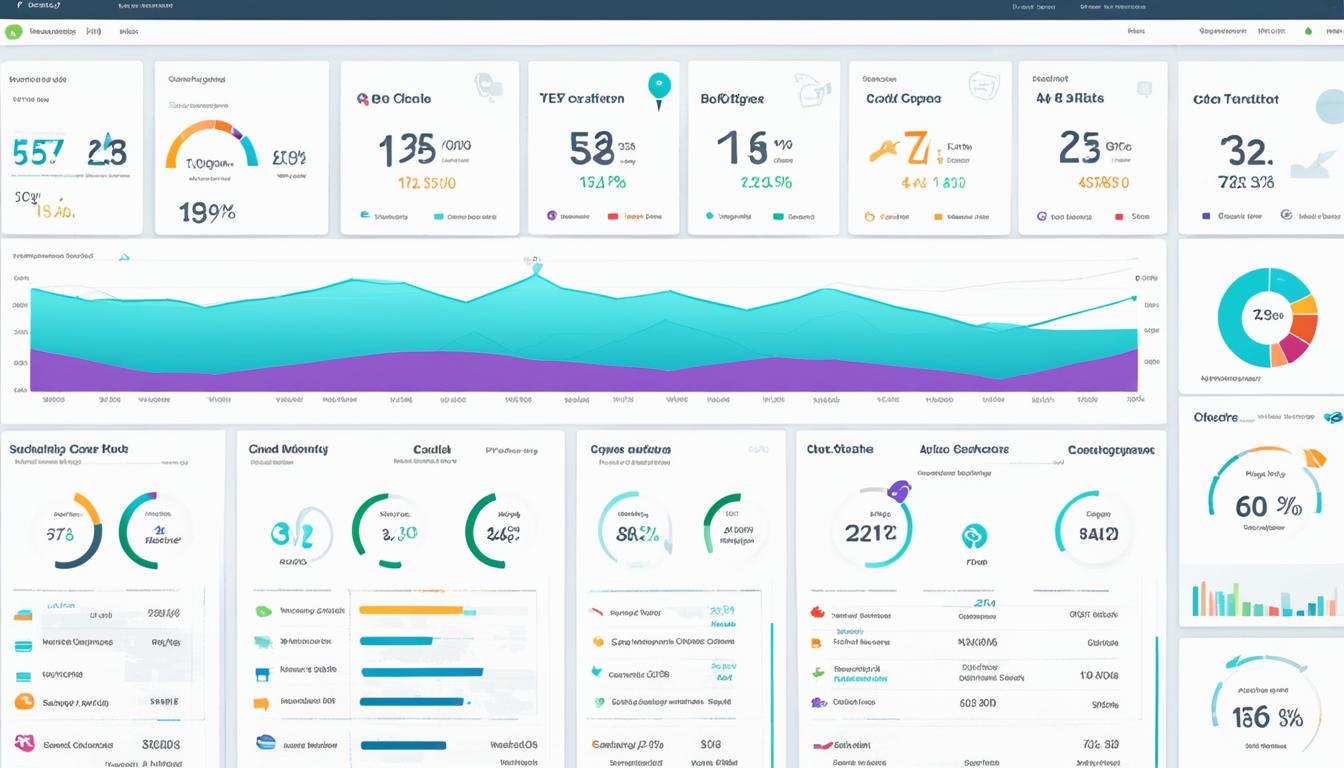Viewport: 1344px width, 768px height.
Task: Click the orange circle icon in the list under the SR% ring
Action: pyautogui.click(x=598, y=642)
